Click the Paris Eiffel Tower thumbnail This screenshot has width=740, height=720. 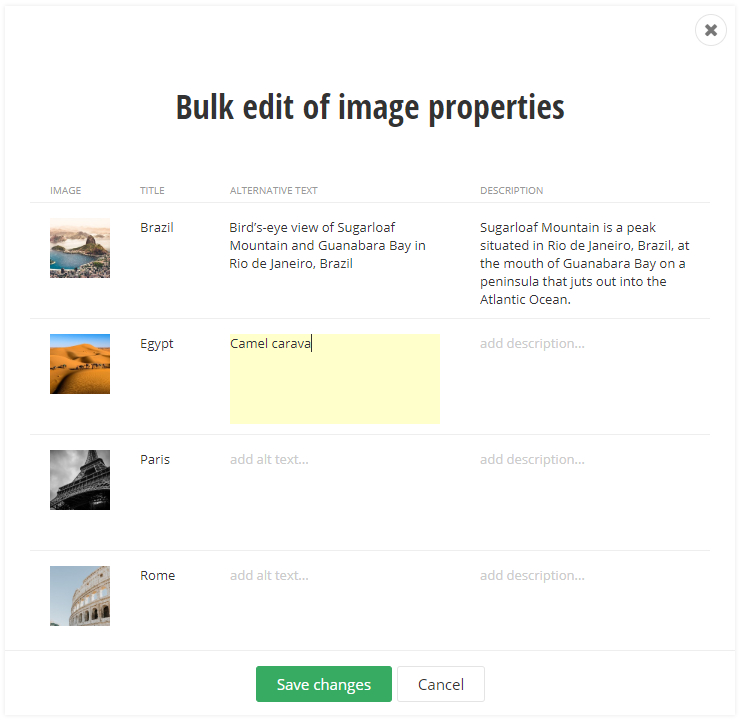pos(80,480)
